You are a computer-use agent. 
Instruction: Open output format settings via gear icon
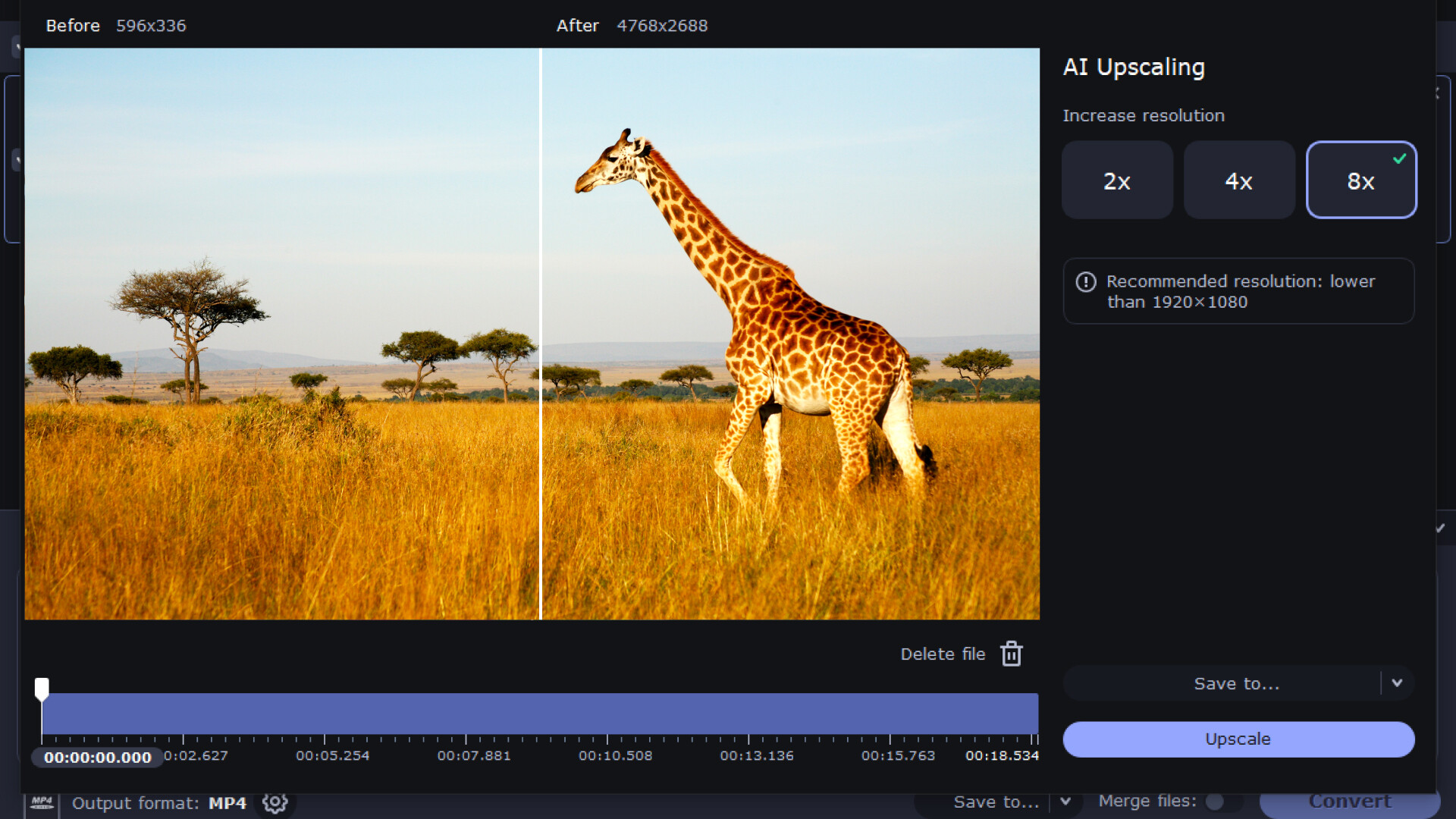pos(275,803)
